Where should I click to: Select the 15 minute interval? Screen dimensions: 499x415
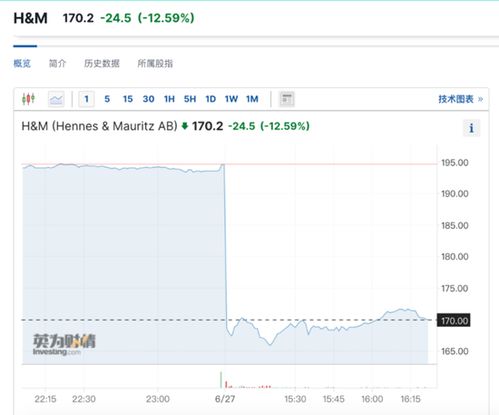[128, 99]
